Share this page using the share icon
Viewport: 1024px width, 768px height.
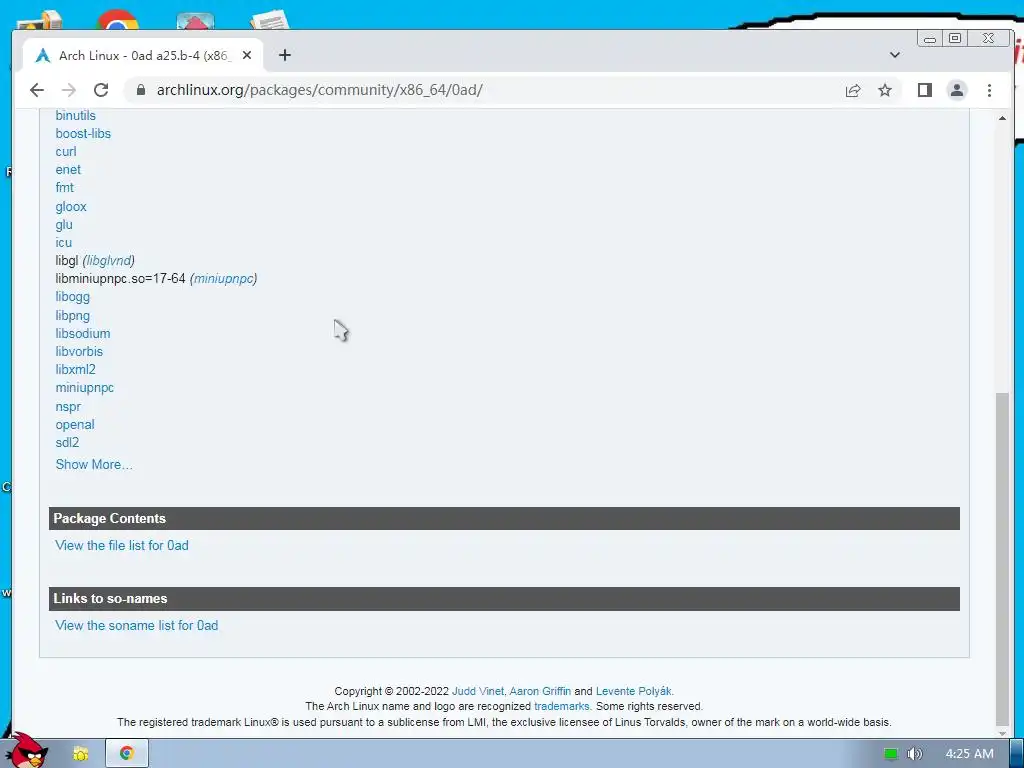pyautogui.click(x=853, y=90)
